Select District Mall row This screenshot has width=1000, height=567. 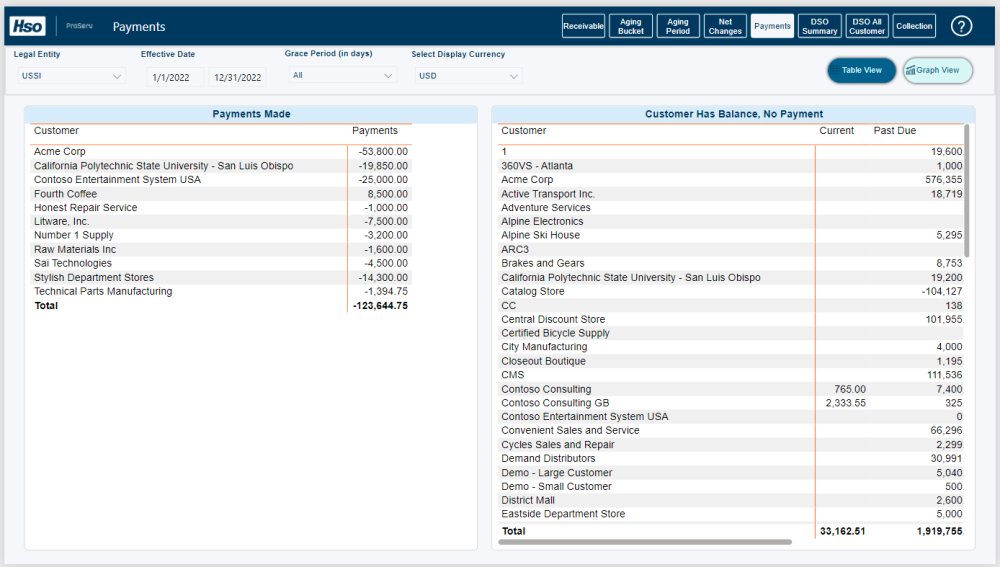click(730, 501)
